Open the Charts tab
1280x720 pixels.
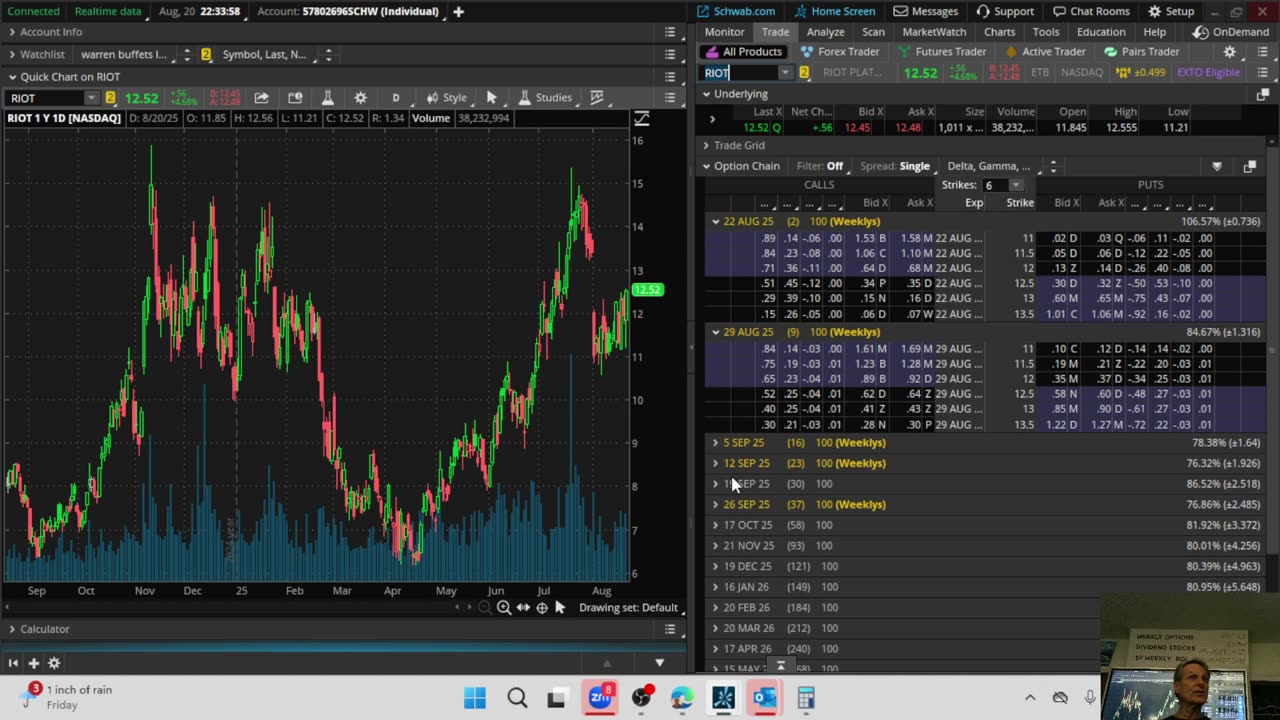point(999,32)
